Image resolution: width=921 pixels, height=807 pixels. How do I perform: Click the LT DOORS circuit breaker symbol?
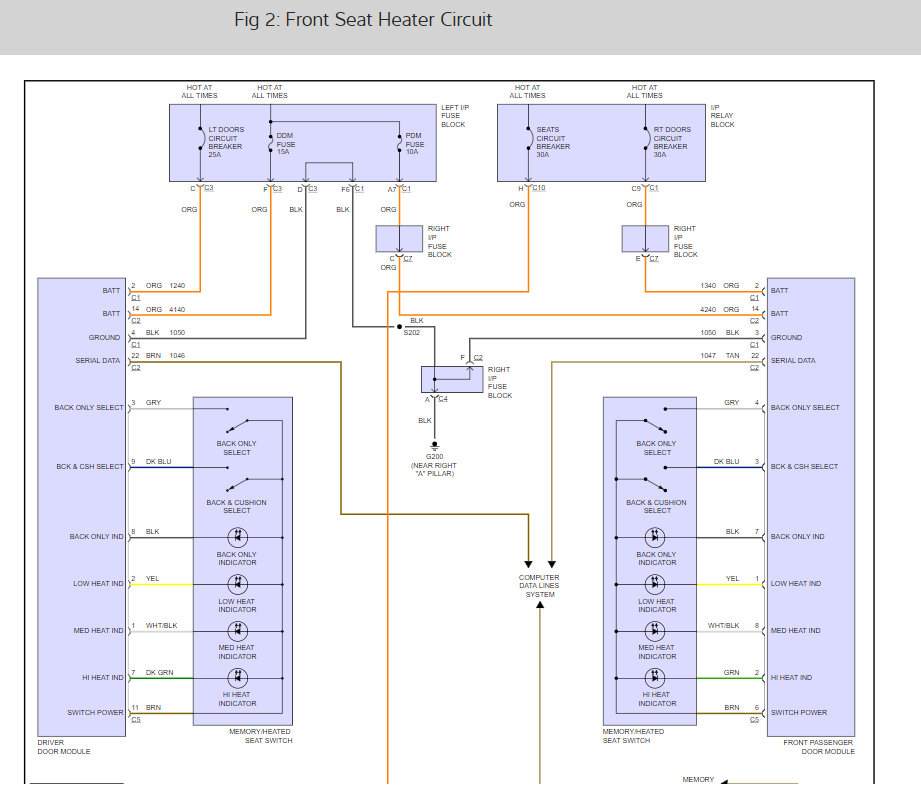tap(201, 138)
